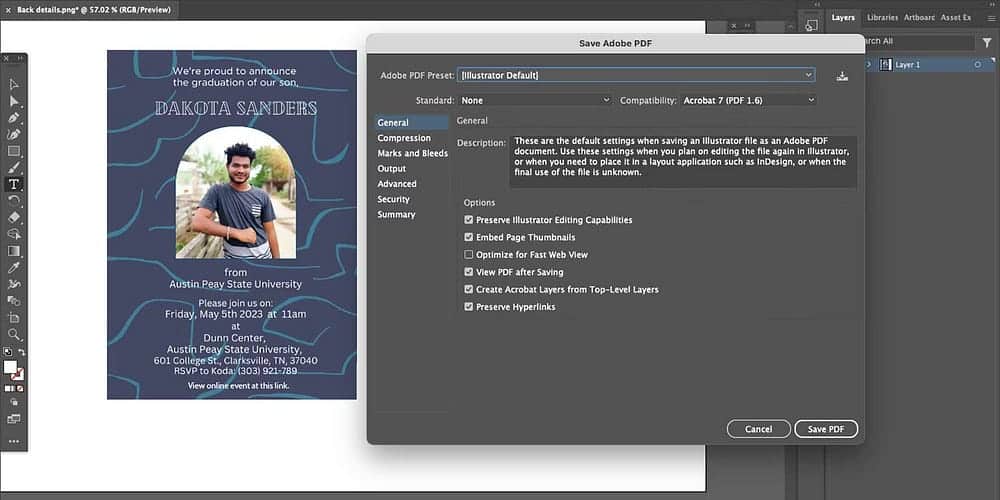The image size is (1000, 500).
Task: Open the Libraries panel tab
Action: (x=882, y=17)
